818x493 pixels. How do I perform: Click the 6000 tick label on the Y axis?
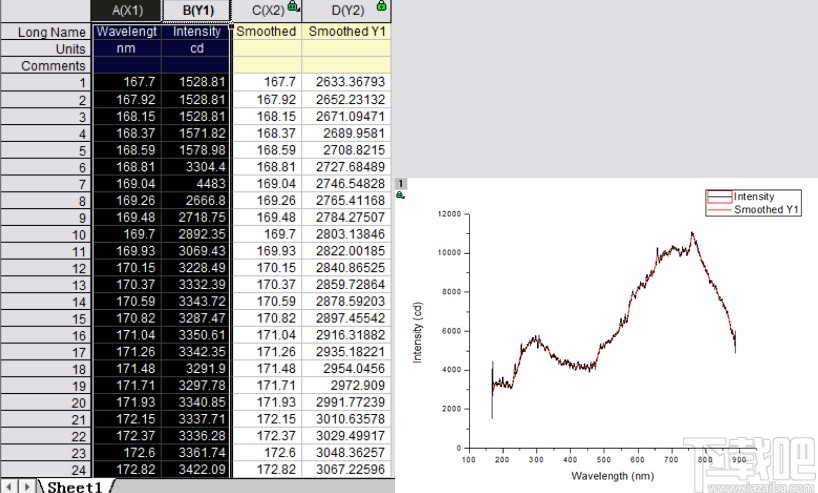pyautogui.click(x=451, y=331)
